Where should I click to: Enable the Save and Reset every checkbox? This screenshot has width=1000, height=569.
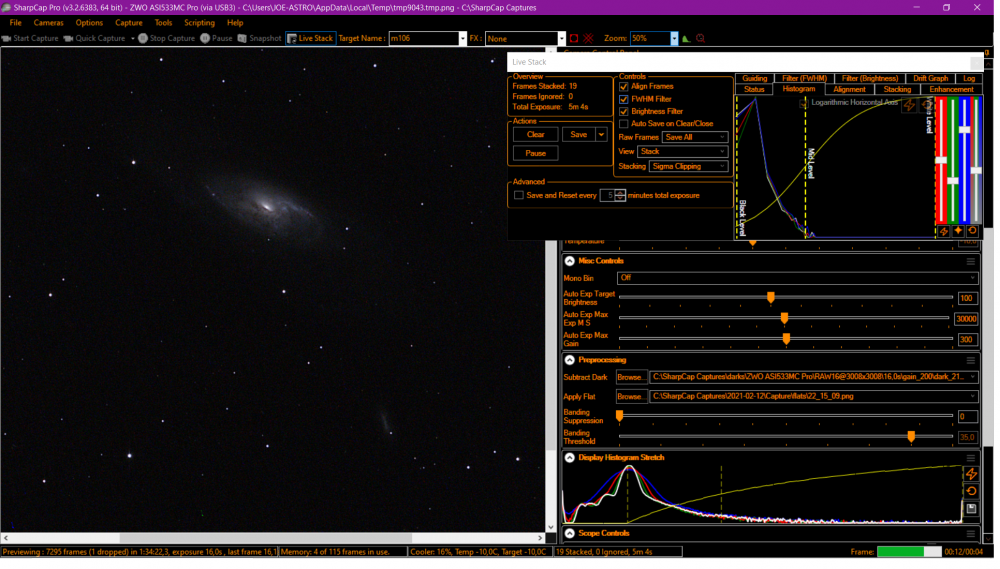(518, 195)
